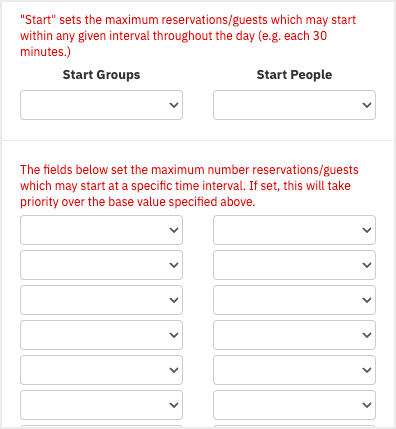Open first-row left dropdown below priority note
Viewport: 396px width, 429px height.
coord(101,230)
